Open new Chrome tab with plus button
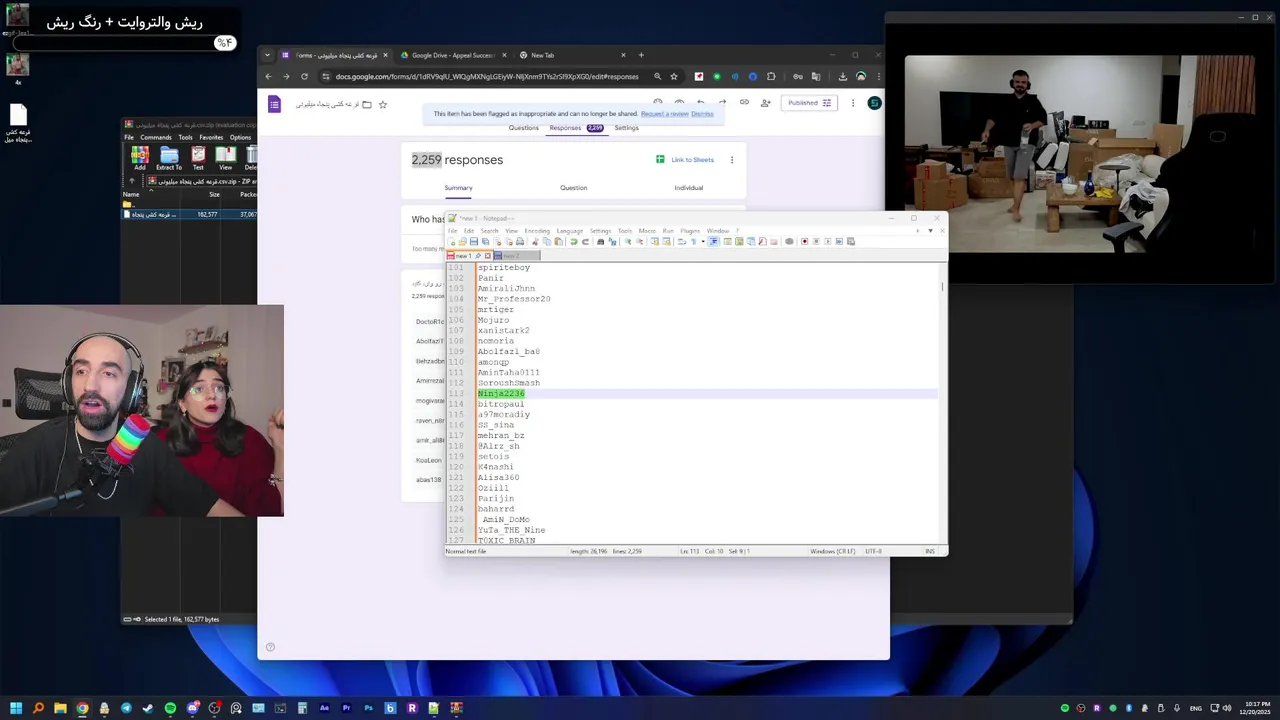 [x=641, y=55]
